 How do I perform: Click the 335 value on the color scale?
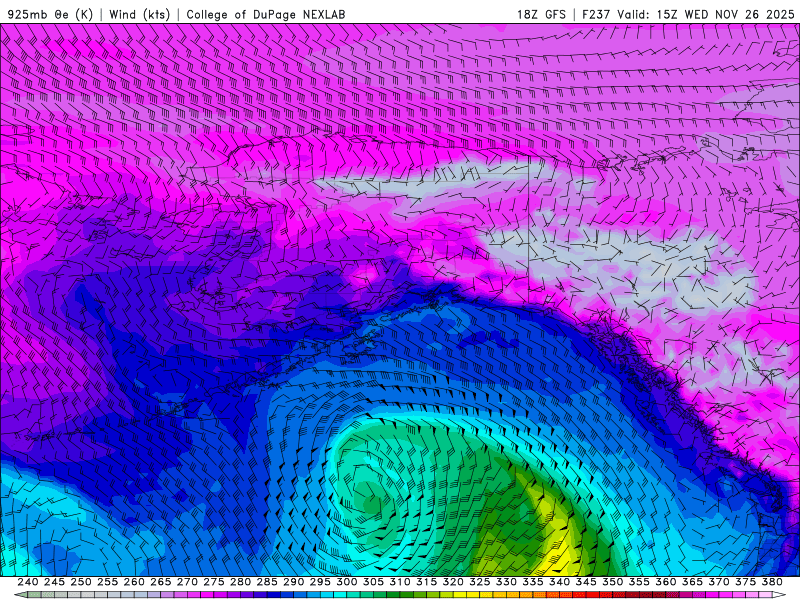coord(533,582)
